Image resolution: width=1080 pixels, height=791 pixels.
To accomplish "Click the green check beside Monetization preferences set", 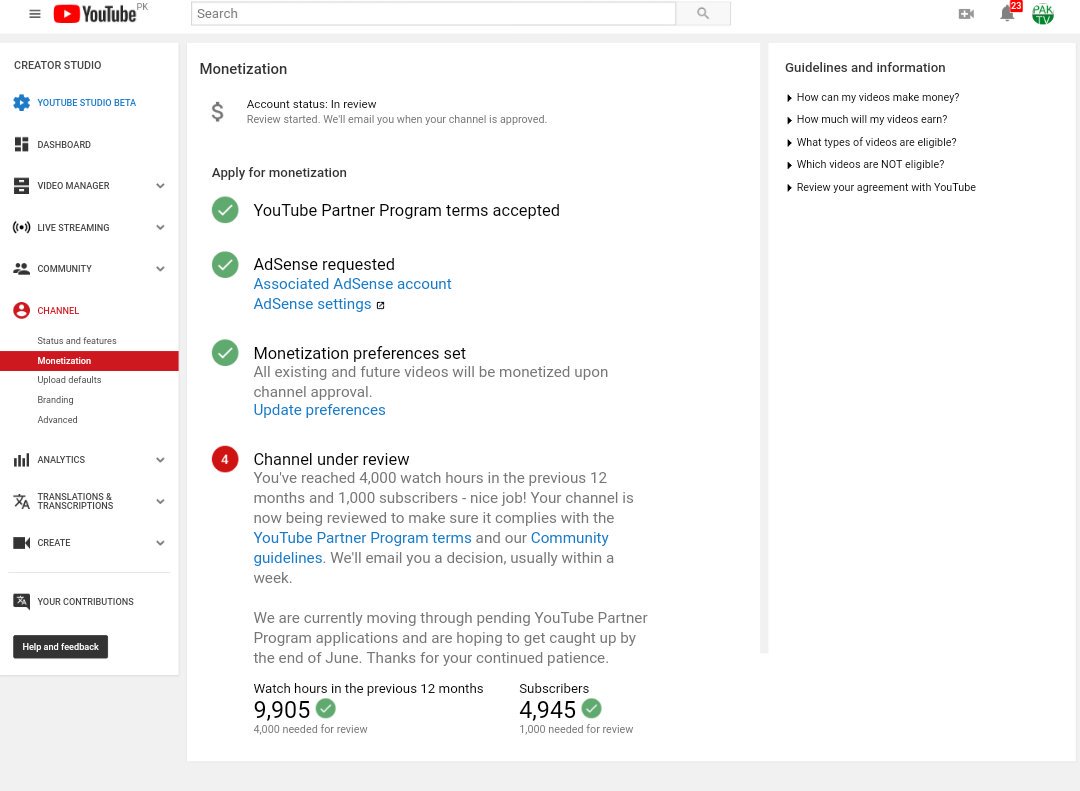I will tap(225, 353).
